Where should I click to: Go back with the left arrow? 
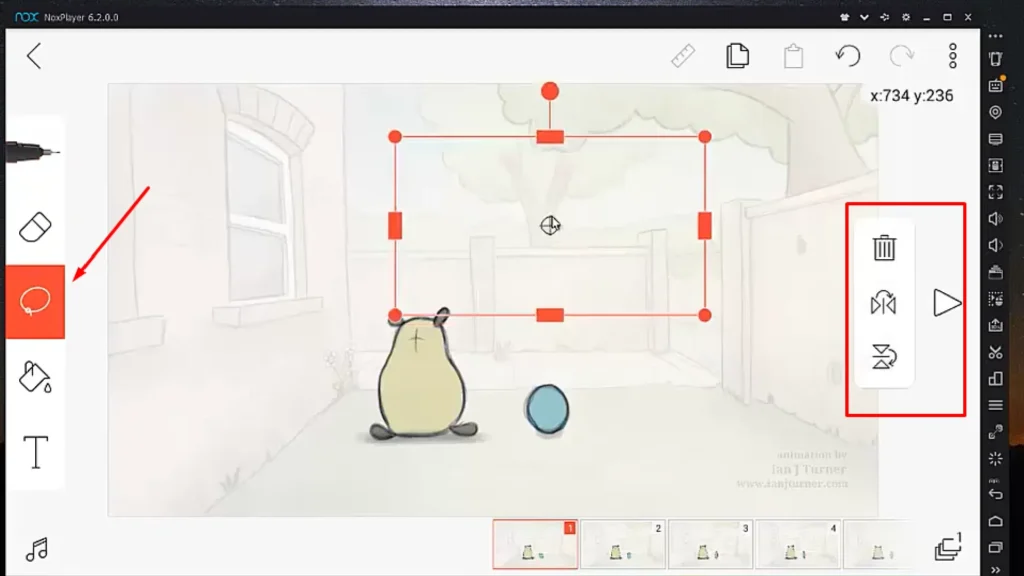[34, 56]
